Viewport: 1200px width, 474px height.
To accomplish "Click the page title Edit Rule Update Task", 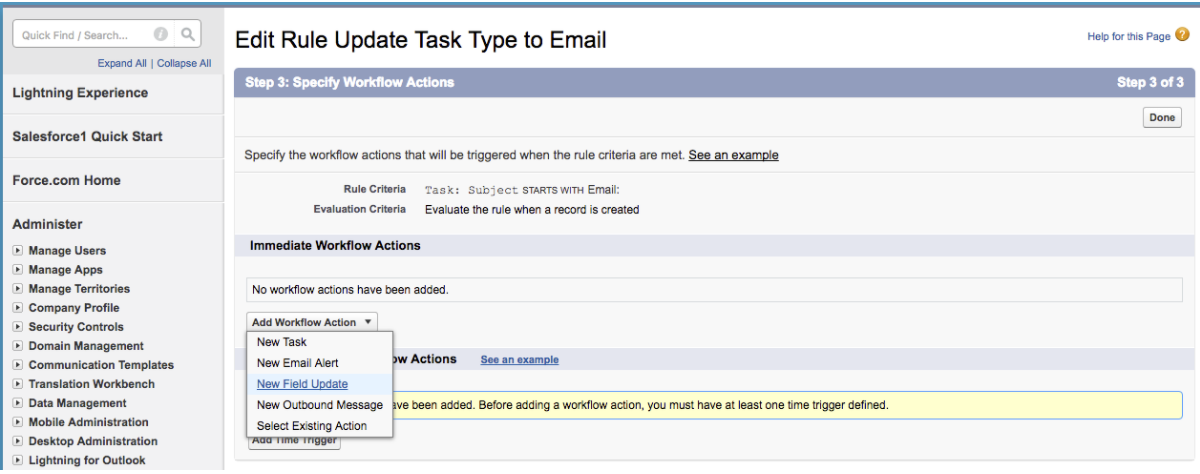I will [x=420, y=41].
